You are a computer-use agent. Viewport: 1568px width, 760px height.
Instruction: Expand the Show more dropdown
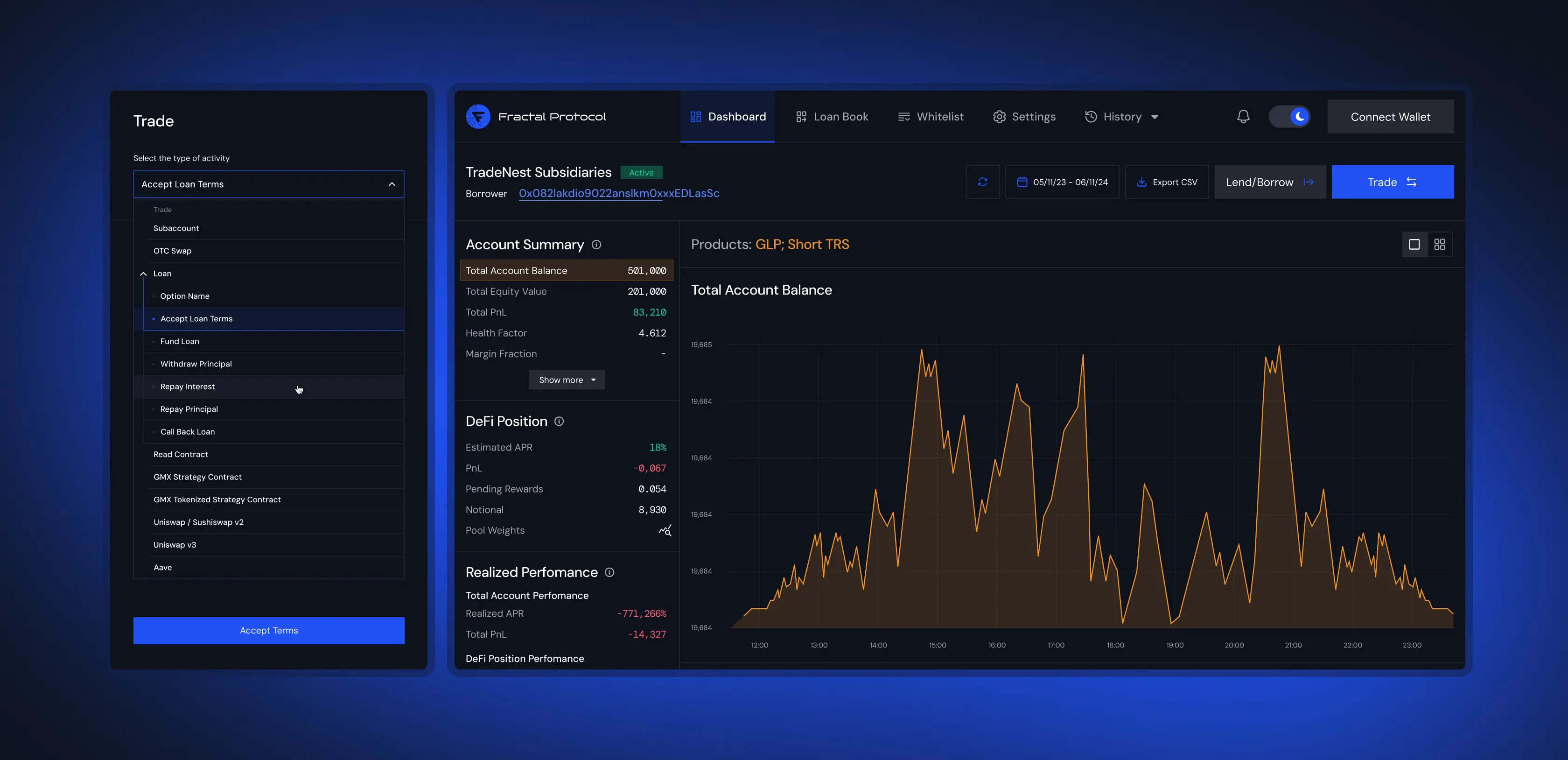pos(567,380)
